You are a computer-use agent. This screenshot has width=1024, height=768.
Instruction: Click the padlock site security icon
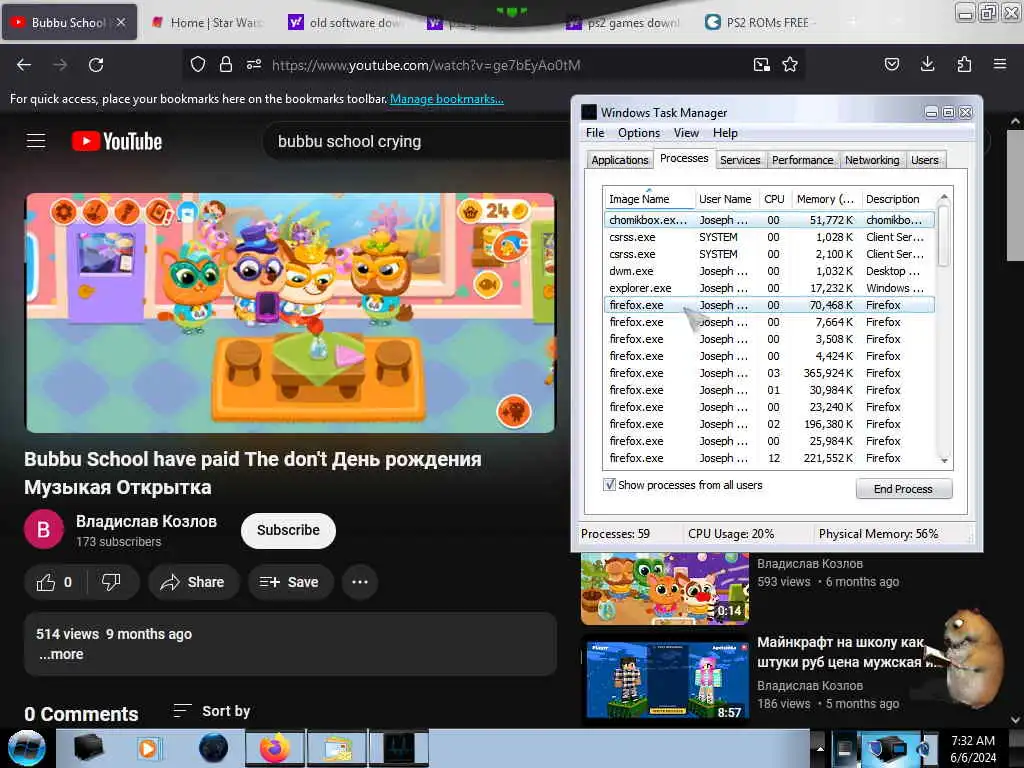tap(226, 64)
